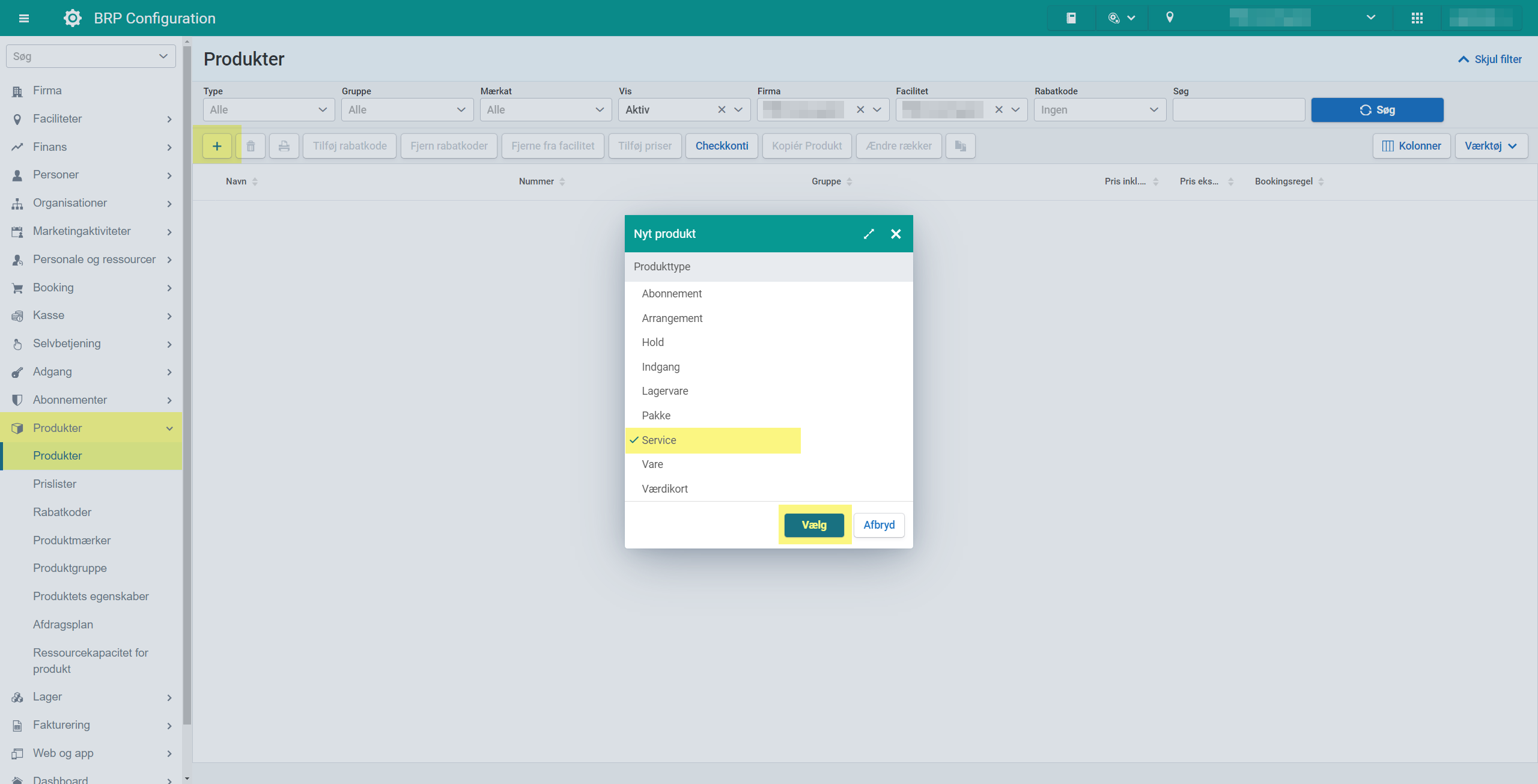
Task: Open the Type filter dropdown
Action: (x=269, y=110)
